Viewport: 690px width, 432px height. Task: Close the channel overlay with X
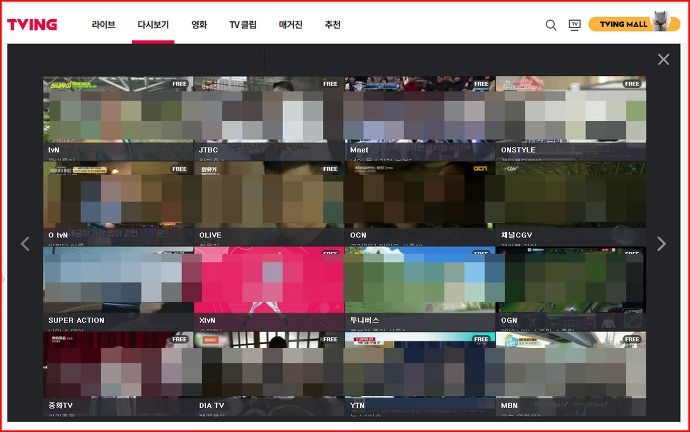[663, 59]
